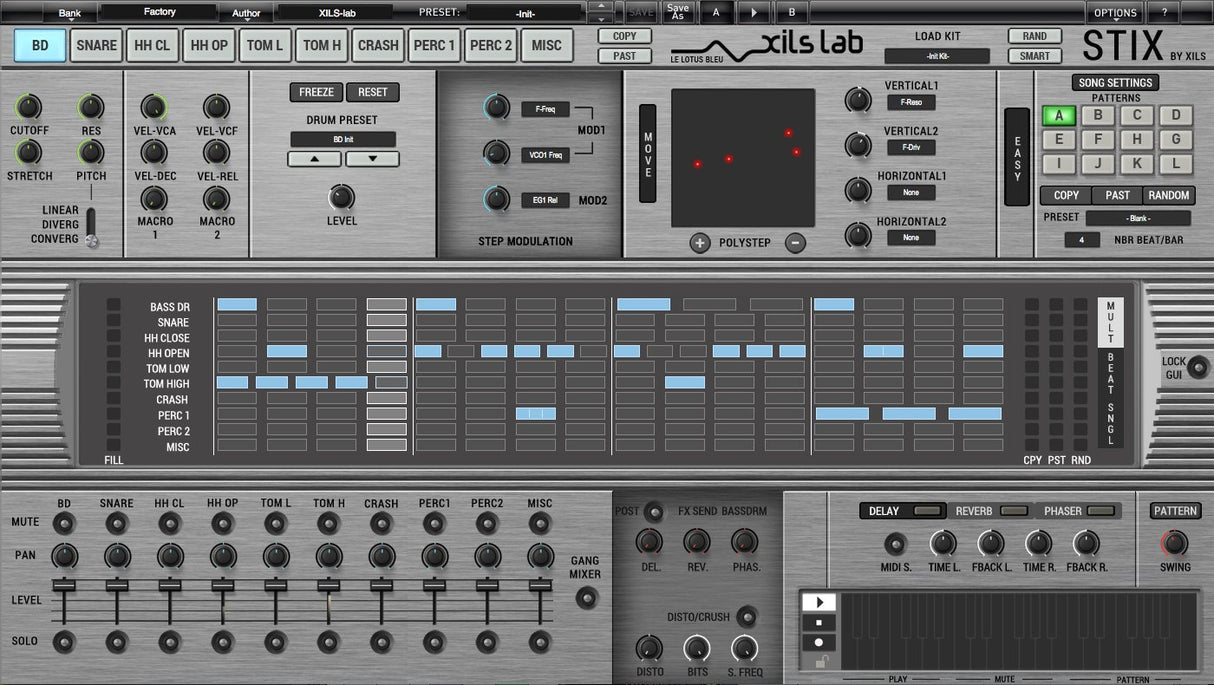Open the Load Kit selector
The height and width of the screenshot is (685, 1214).
click(937, 56)
